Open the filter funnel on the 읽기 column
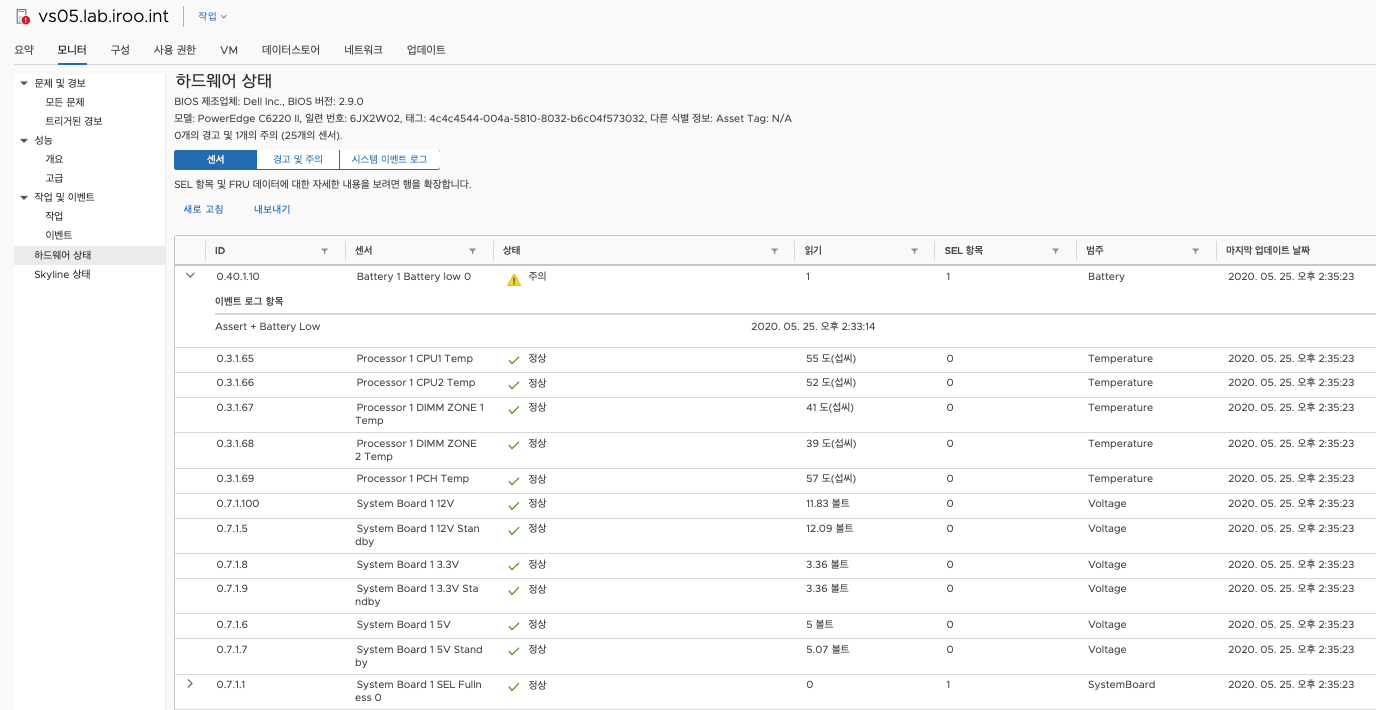1376x710 pixels. point(916,251)
